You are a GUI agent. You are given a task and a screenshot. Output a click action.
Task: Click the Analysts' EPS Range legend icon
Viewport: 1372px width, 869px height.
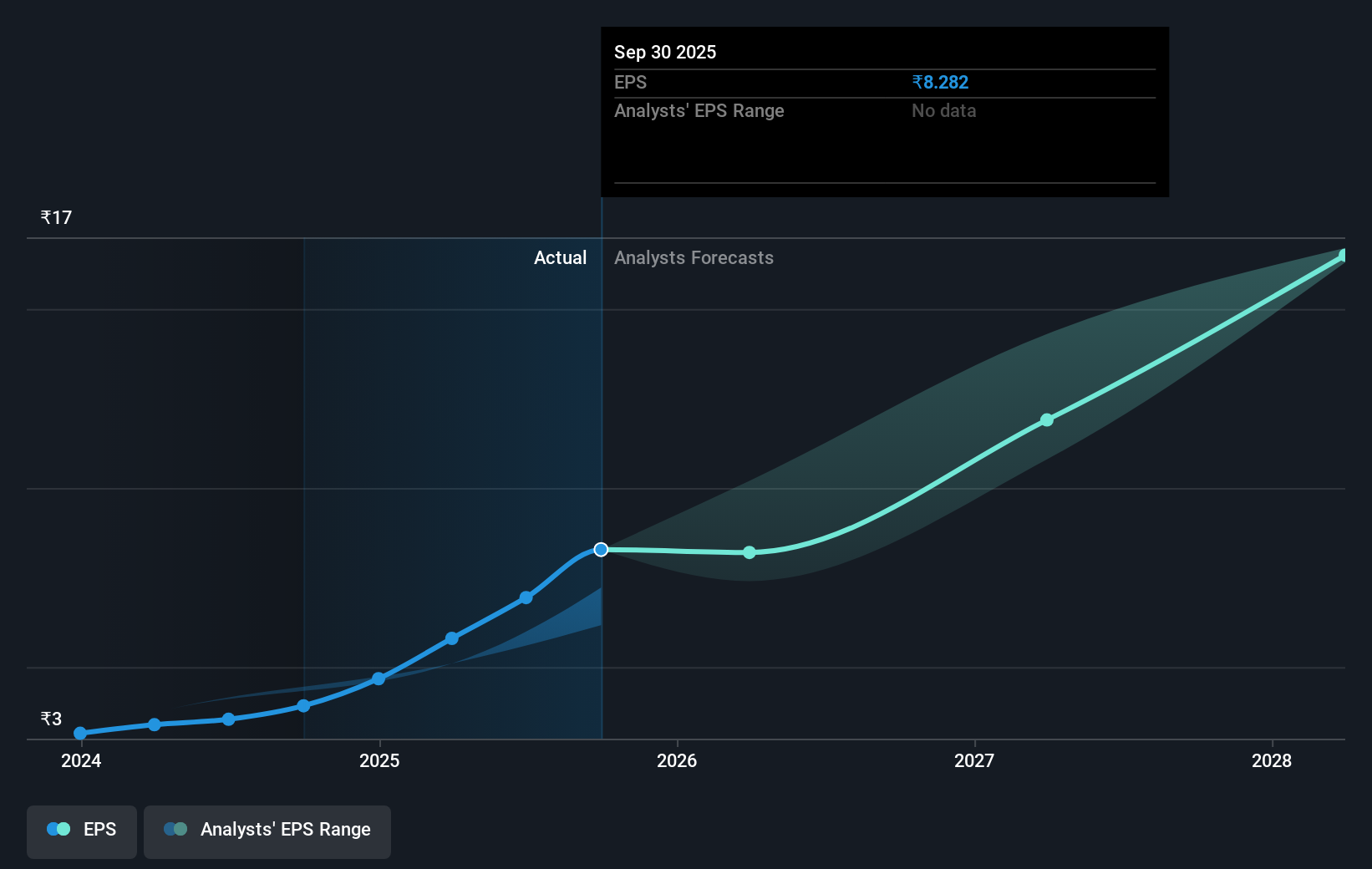[175, 828]
